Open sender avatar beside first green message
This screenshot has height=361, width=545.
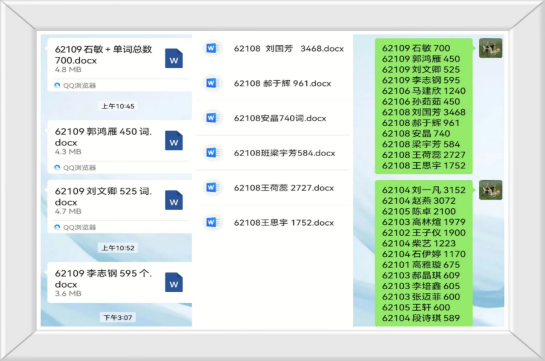[490, 48]
